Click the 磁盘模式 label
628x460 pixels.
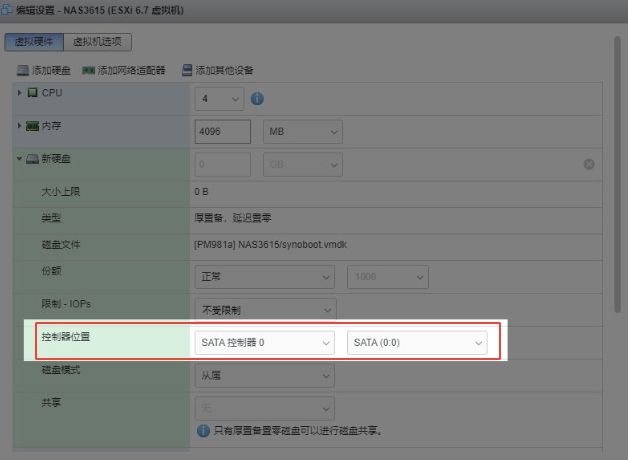point(61,370)
